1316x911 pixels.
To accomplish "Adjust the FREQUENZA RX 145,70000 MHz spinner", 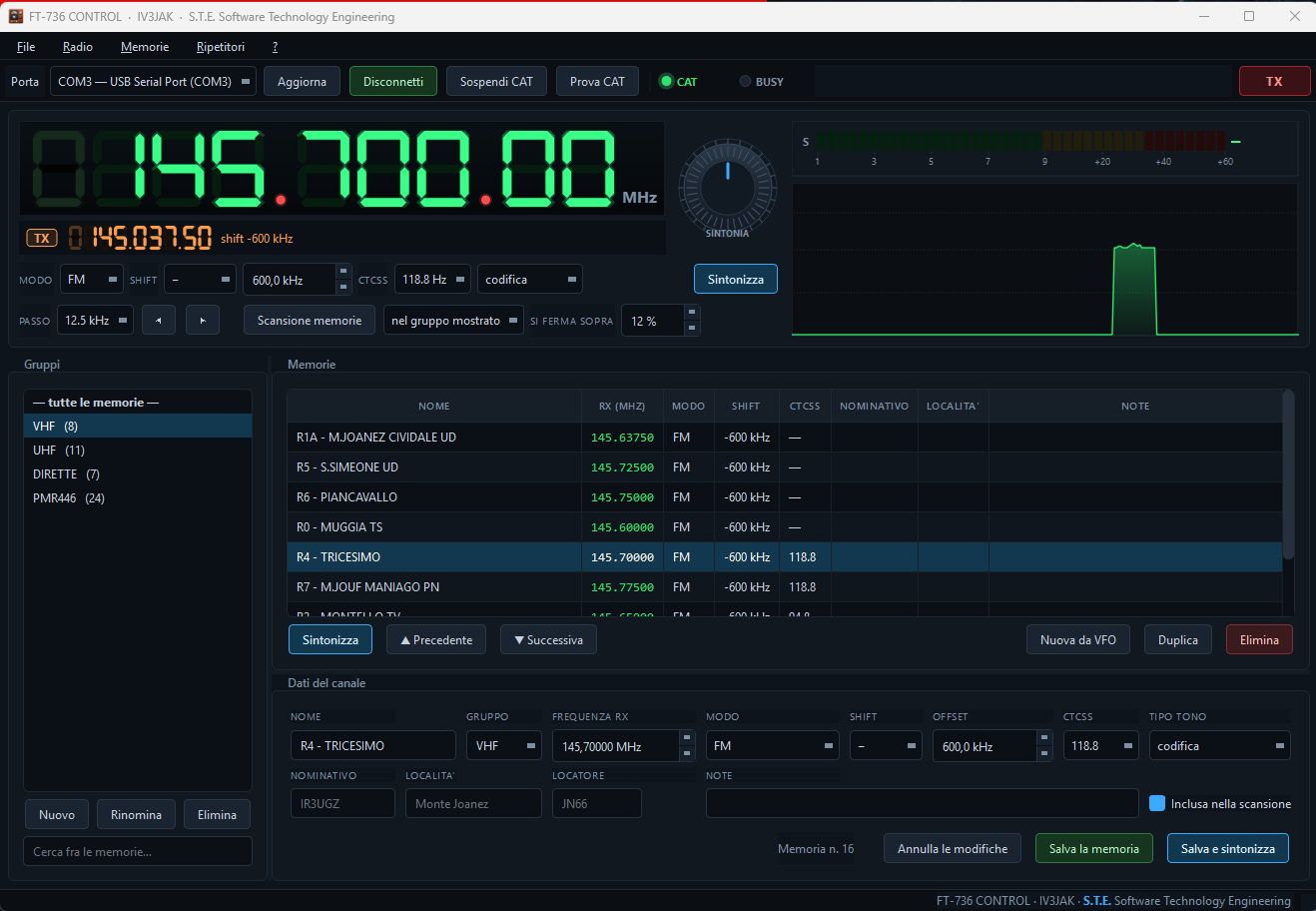I will (x=623, y=746).
